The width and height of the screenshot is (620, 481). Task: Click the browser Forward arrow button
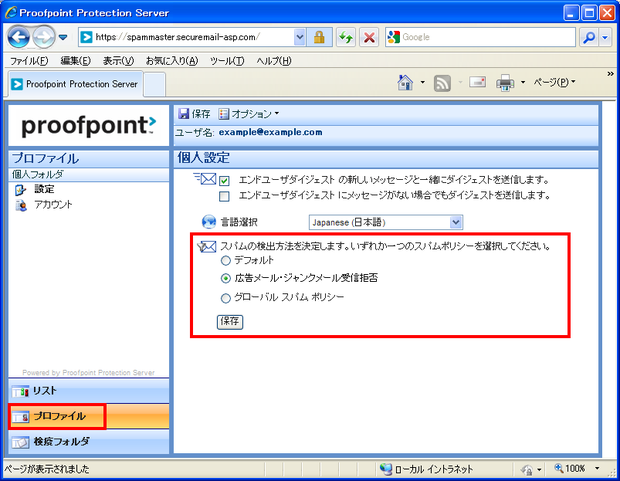tap(43, 37)
